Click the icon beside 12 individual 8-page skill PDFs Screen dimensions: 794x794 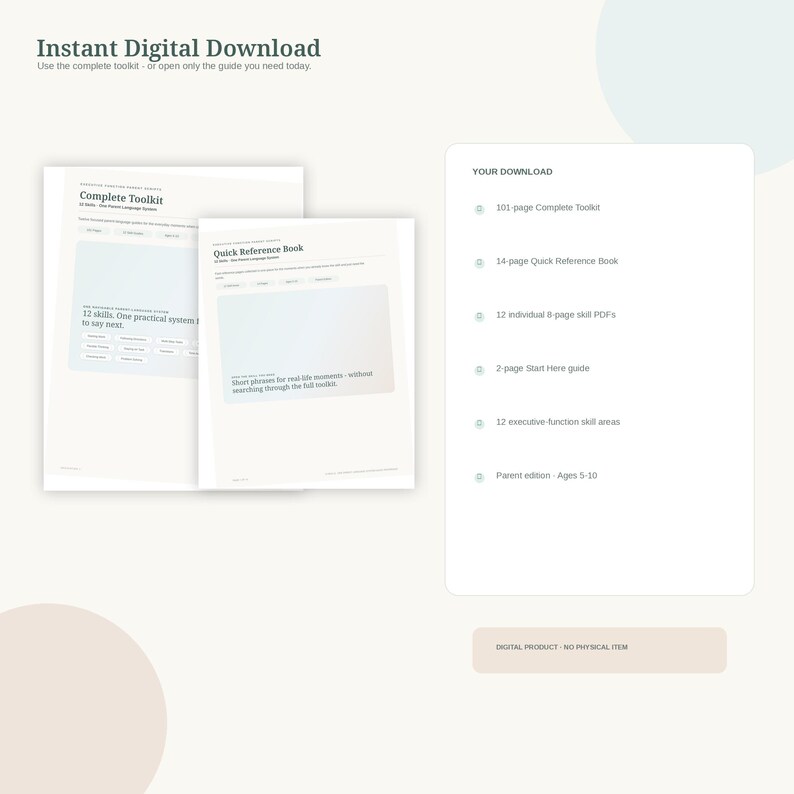coord(479,316)
